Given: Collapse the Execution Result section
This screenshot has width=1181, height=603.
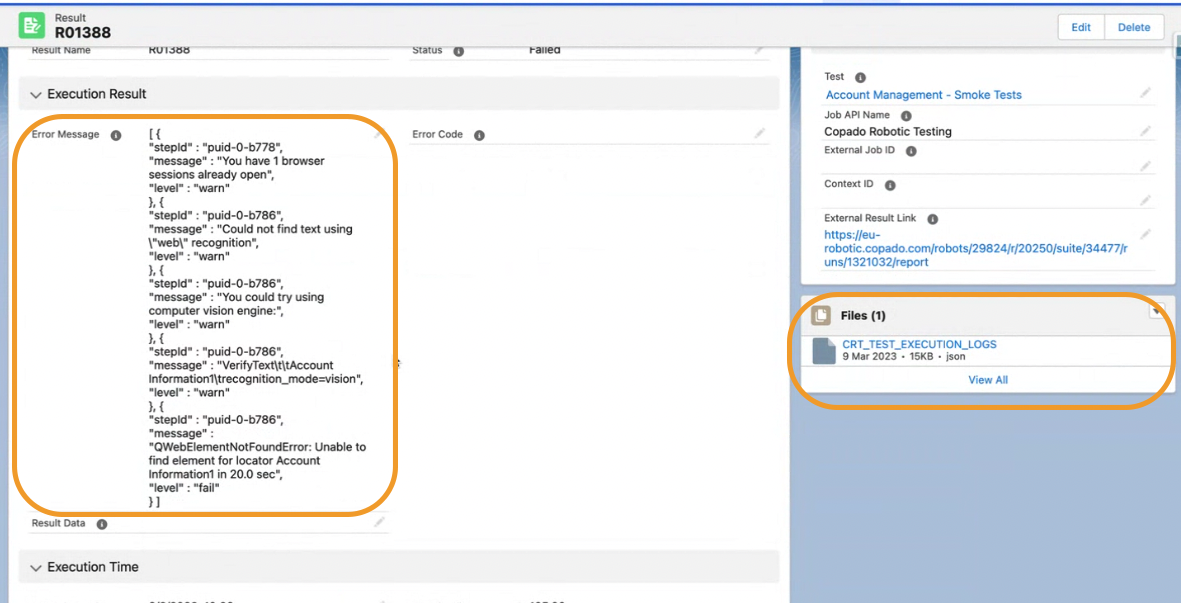Looking at the screenshot, I should [x=36, y=95].
